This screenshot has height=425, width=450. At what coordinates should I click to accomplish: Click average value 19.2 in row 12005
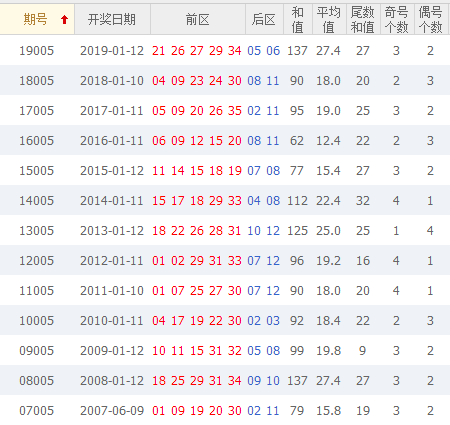[328, 261]
